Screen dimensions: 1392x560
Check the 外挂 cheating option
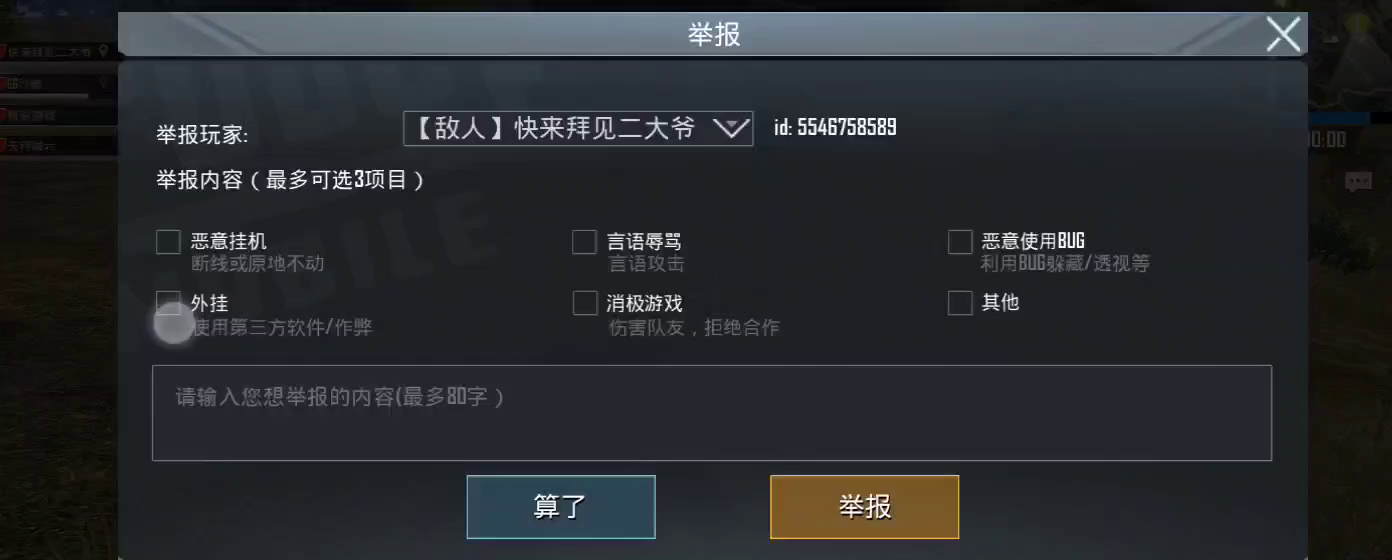click(x=168, y=303)
